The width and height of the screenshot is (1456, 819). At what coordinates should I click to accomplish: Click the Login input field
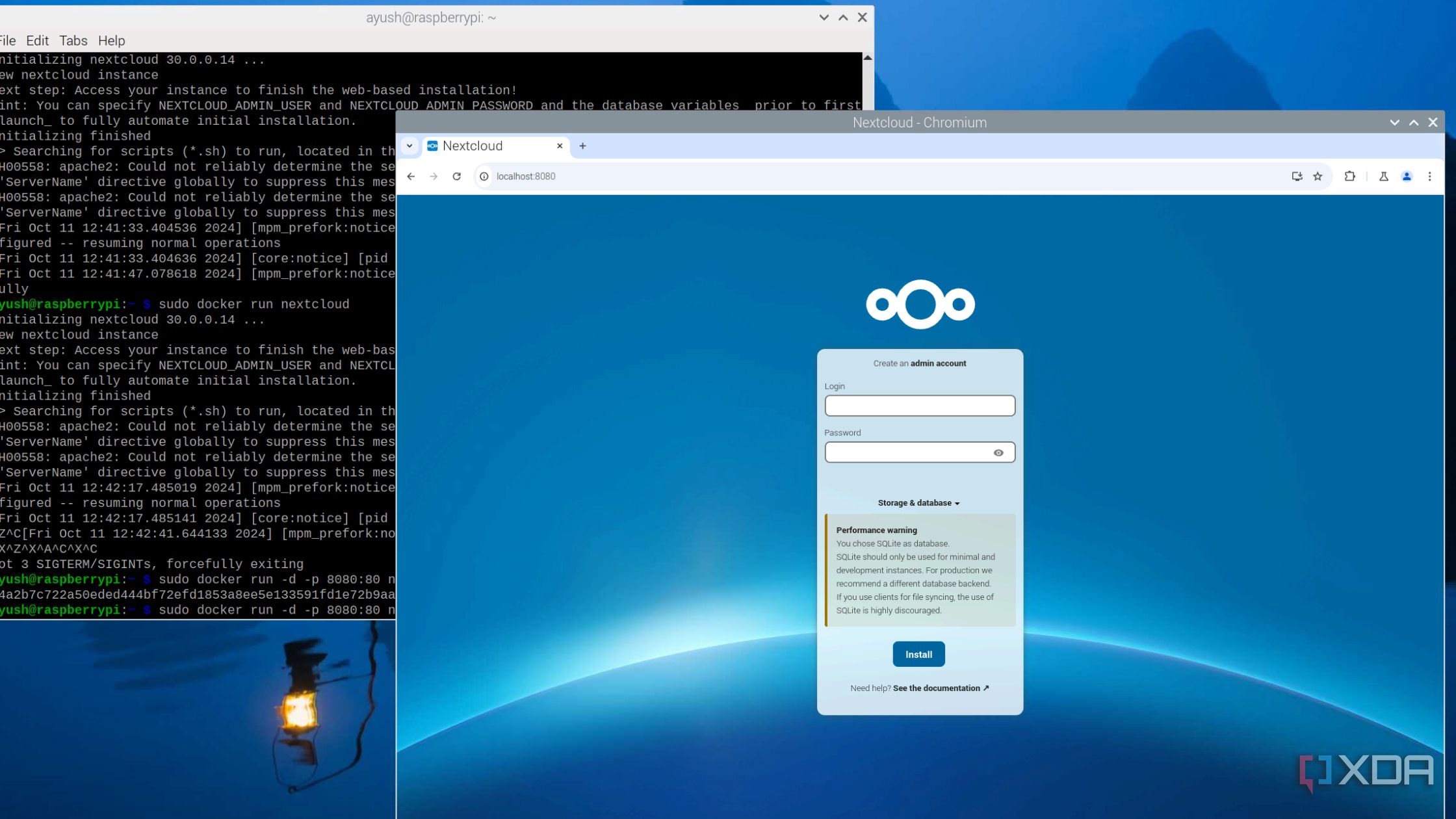(919, 406)
